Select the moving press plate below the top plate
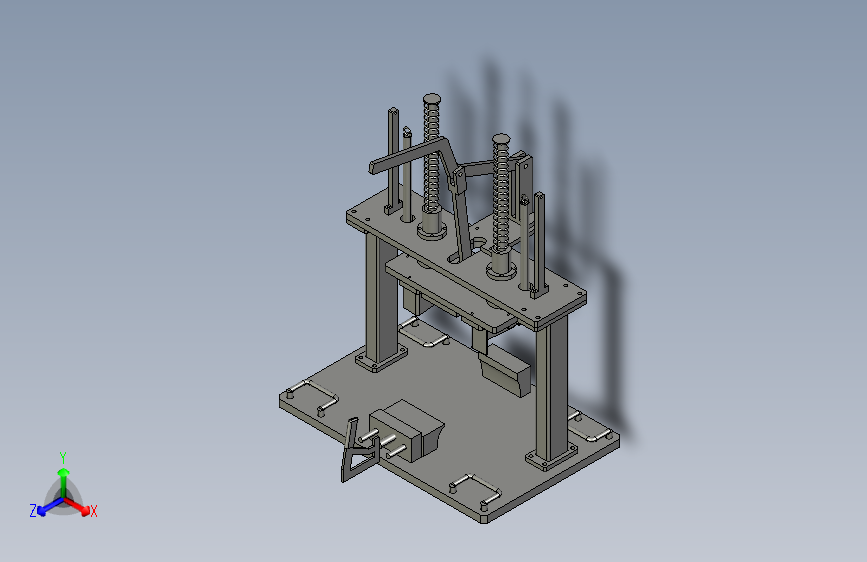Viewport: 867px width, 562px height. [x=451, y=293]
